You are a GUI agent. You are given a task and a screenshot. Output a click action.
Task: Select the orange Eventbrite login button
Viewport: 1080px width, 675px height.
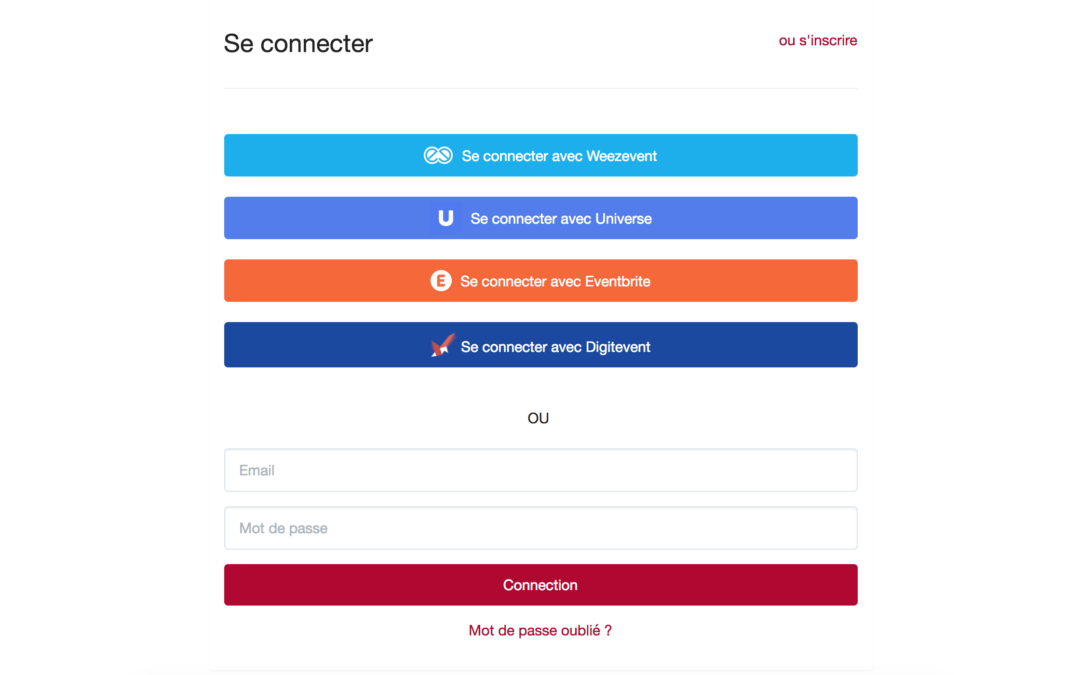[x=541, y=281]
